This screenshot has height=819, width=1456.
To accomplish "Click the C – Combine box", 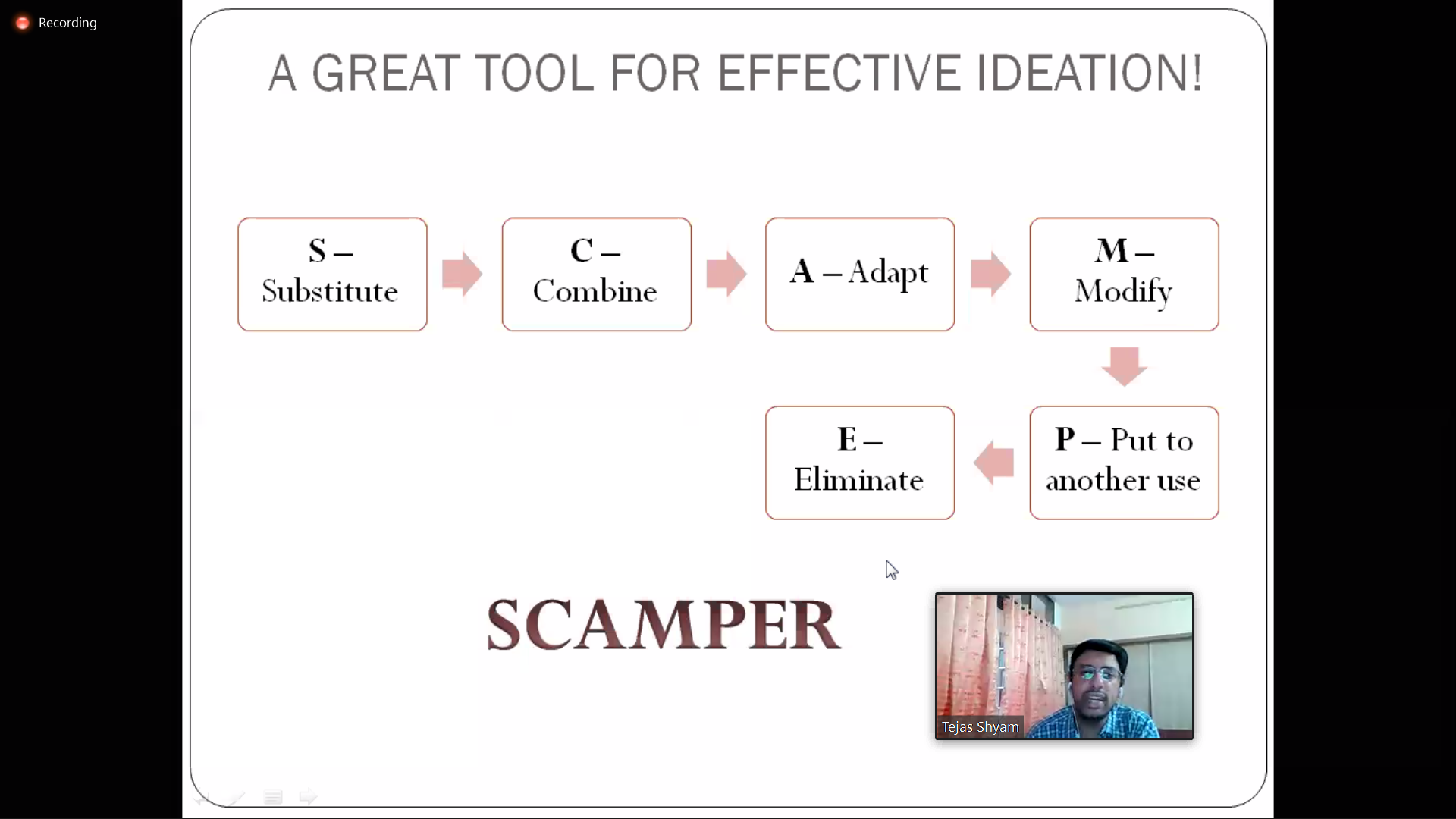I will tap(596, 274).
